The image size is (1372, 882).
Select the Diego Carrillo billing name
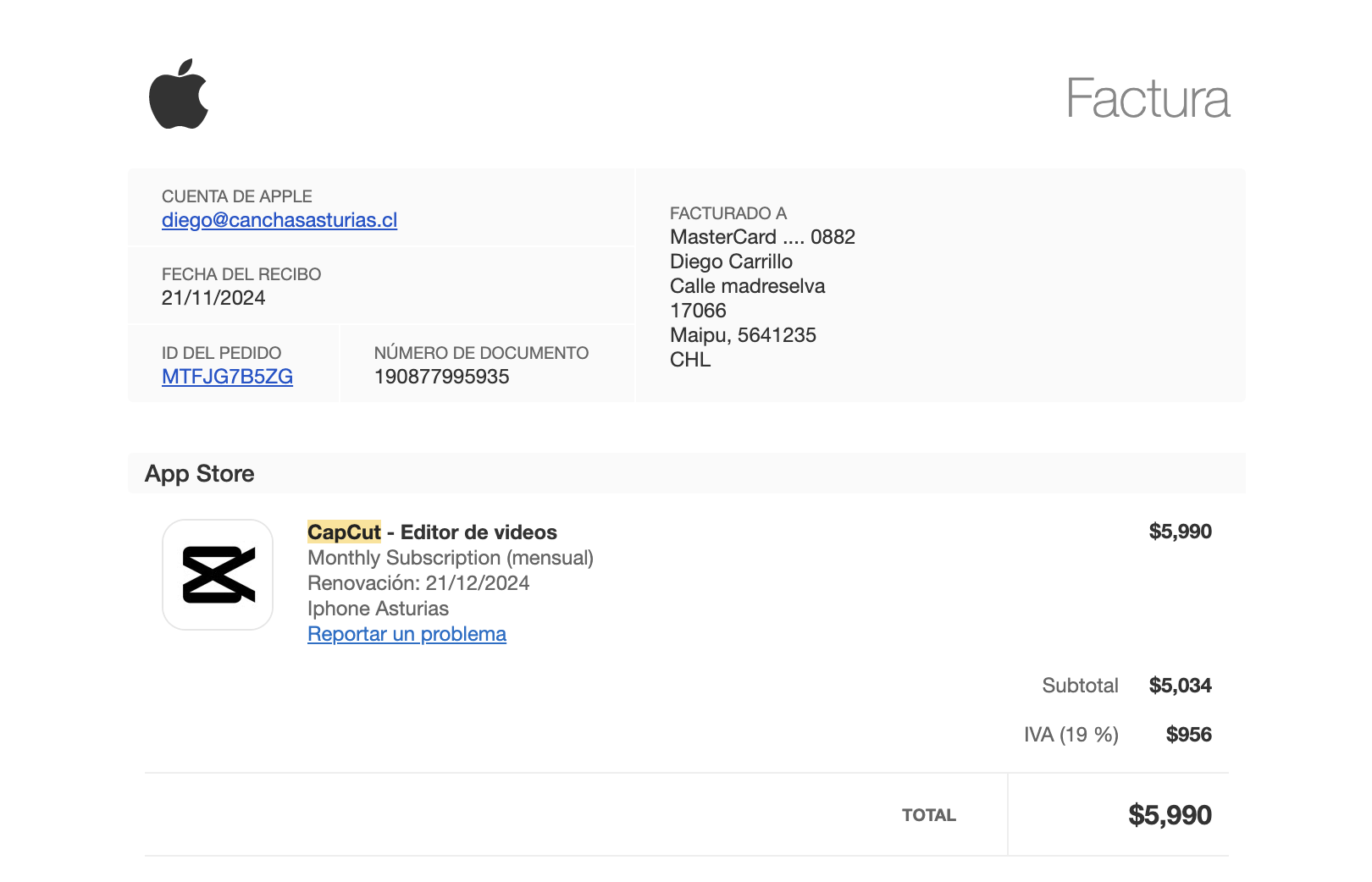click(x=731, y=262)
